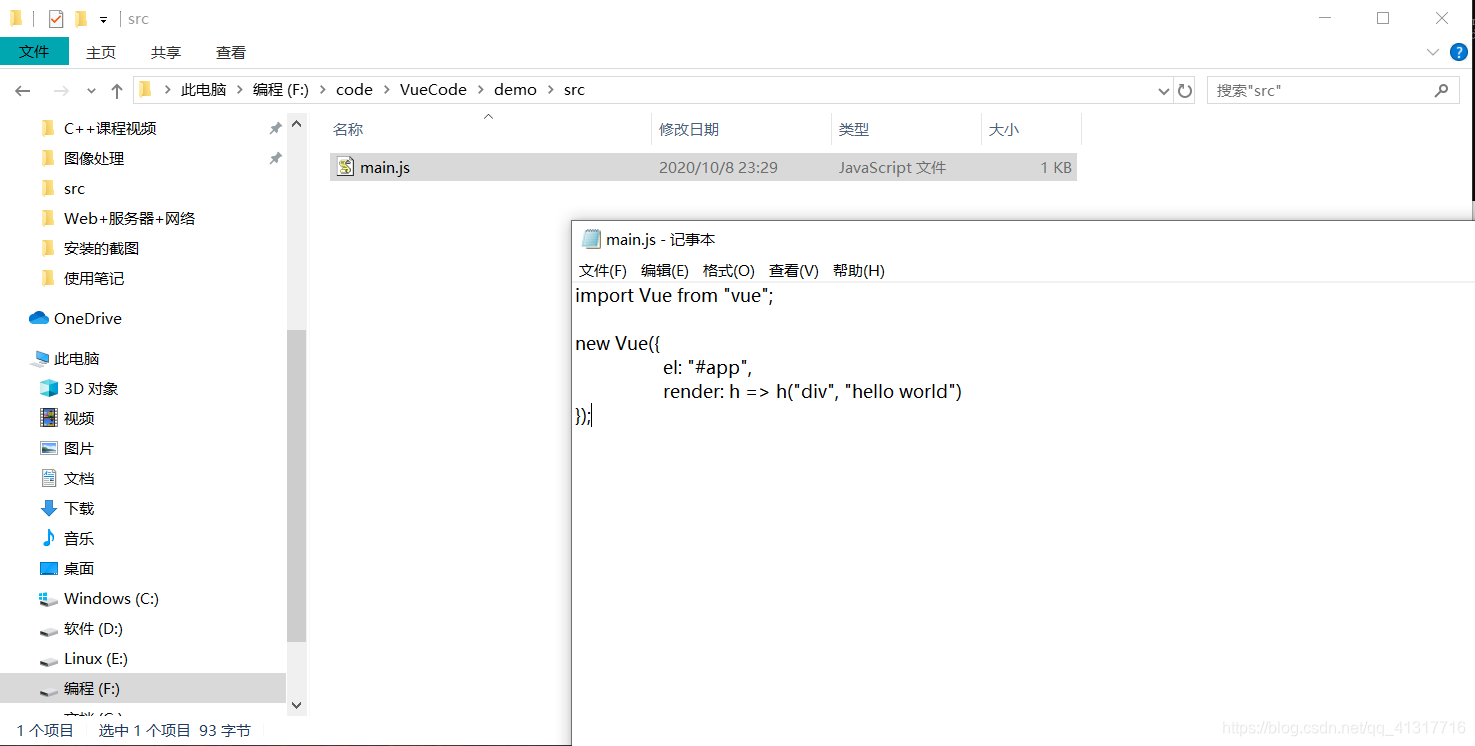Click the 软件 (D:) drive icon
Screen dimensions: 1475x746
tap(48, 630)
